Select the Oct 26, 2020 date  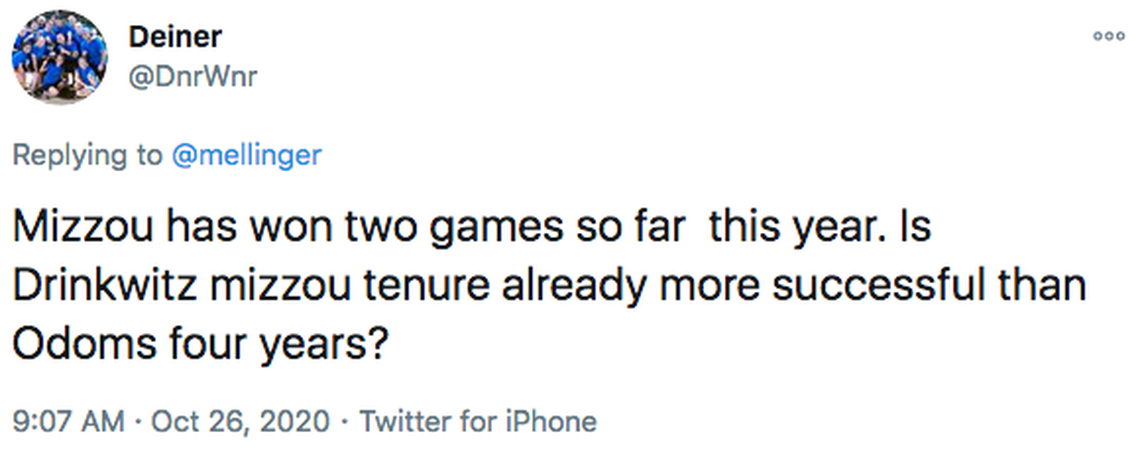[x=239, y=421]
